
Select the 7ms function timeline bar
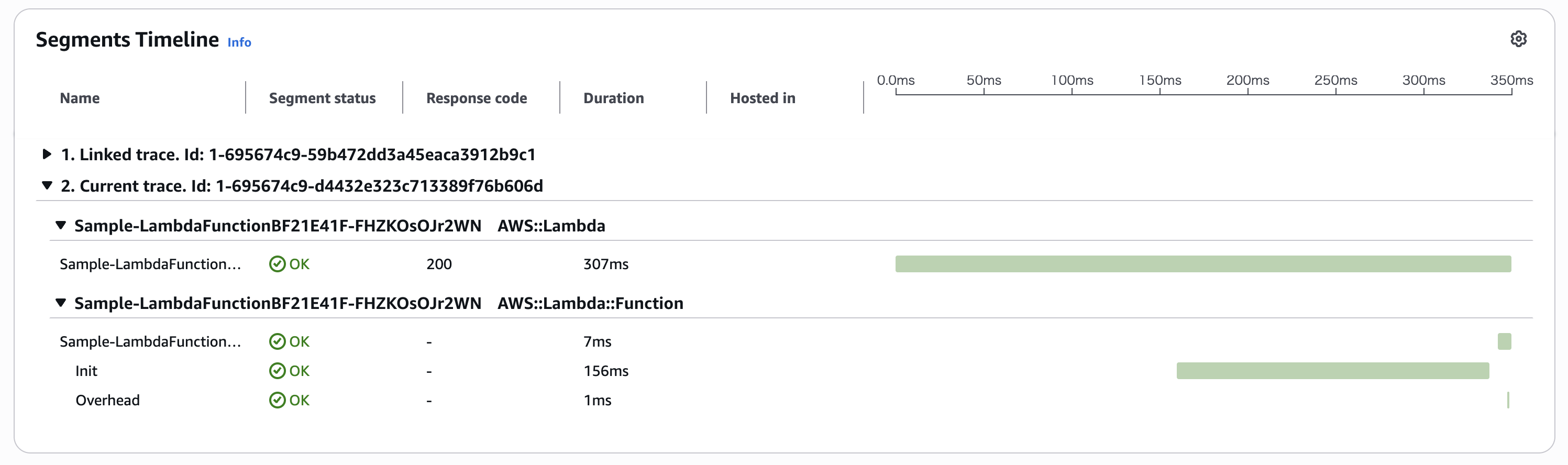pos(1504,341)
